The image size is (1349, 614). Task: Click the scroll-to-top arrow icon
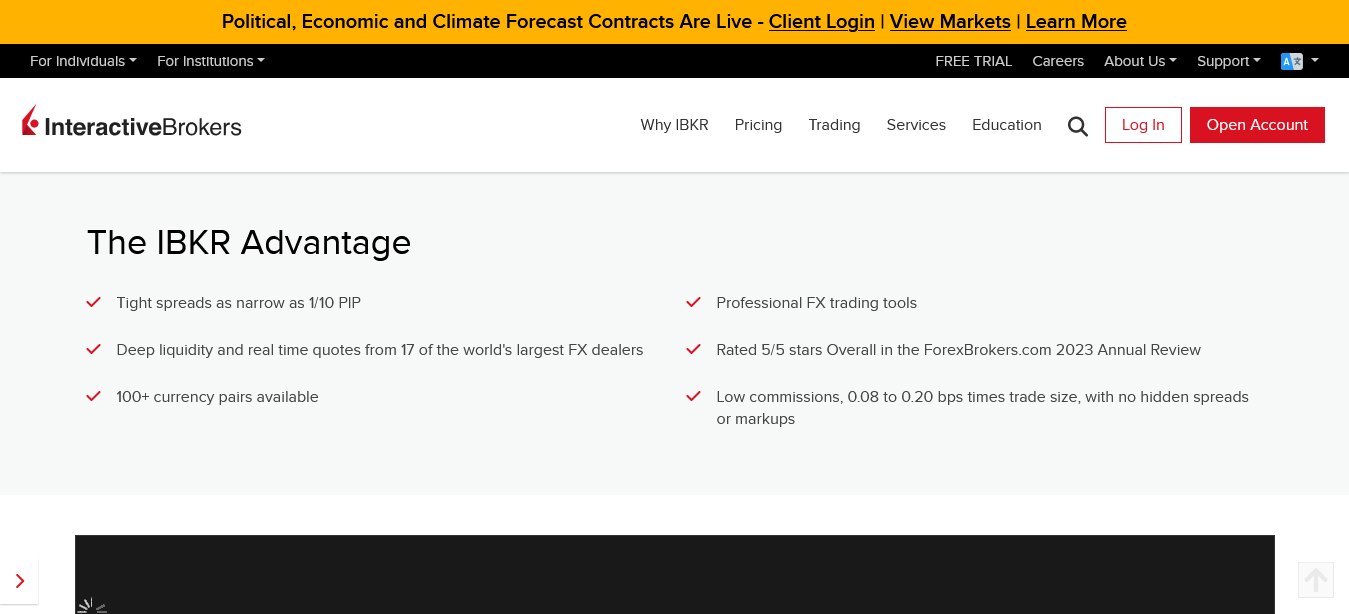coord(1315,579)
